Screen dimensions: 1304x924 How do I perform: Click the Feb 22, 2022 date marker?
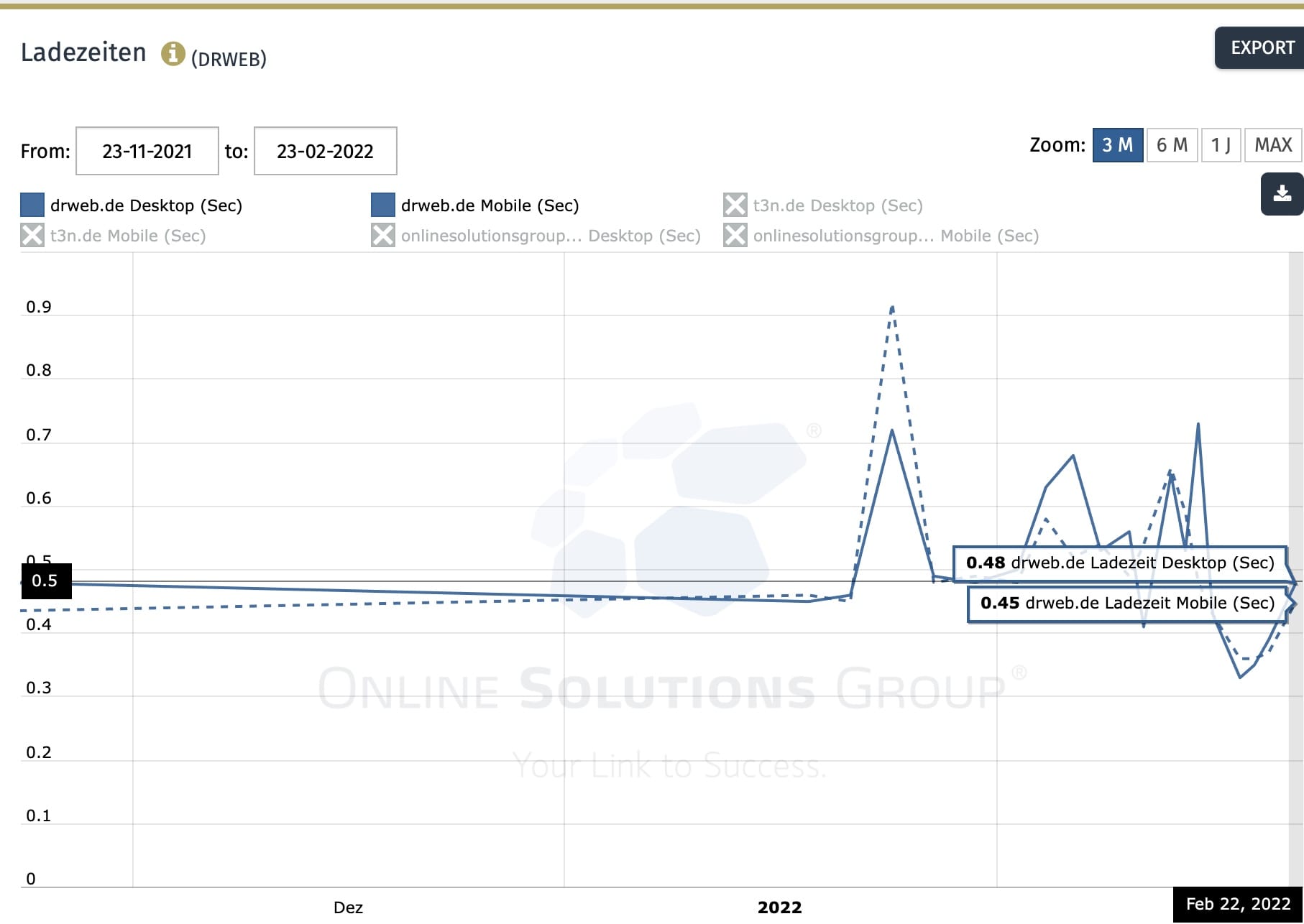click(1238, 905)
